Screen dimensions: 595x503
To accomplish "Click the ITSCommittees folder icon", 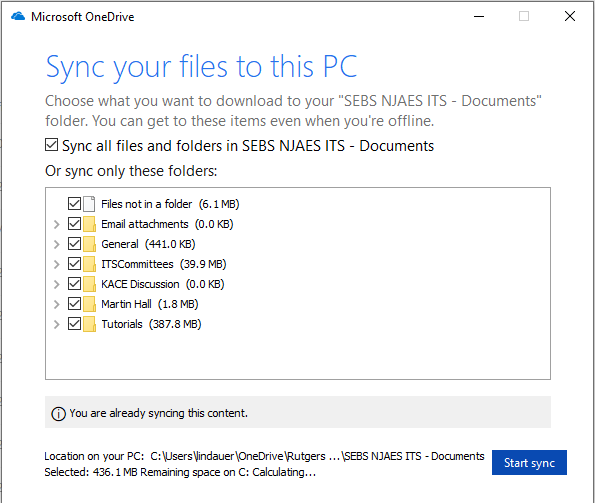I will [x=89, y=264].
